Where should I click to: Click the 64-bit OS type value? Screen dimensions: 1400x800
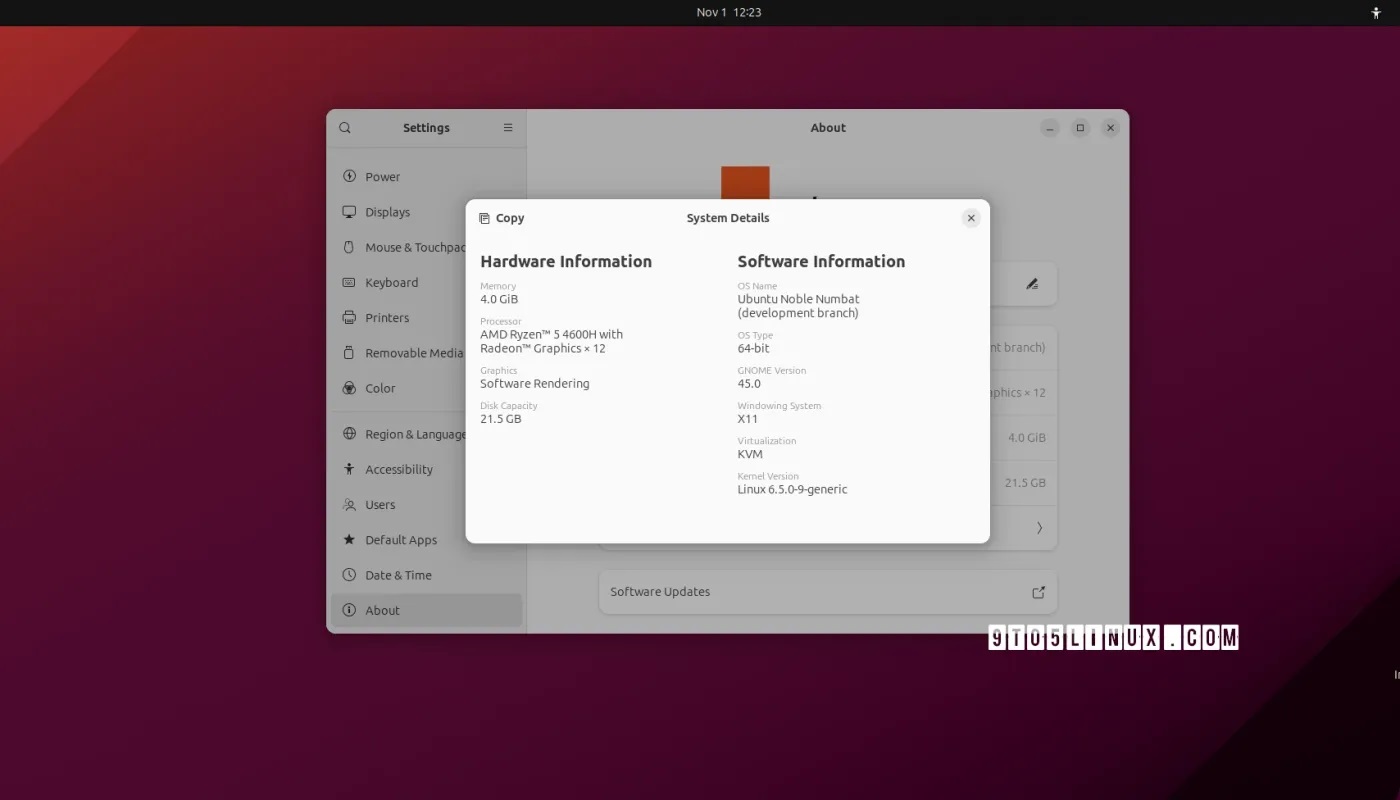pos(754,348)
